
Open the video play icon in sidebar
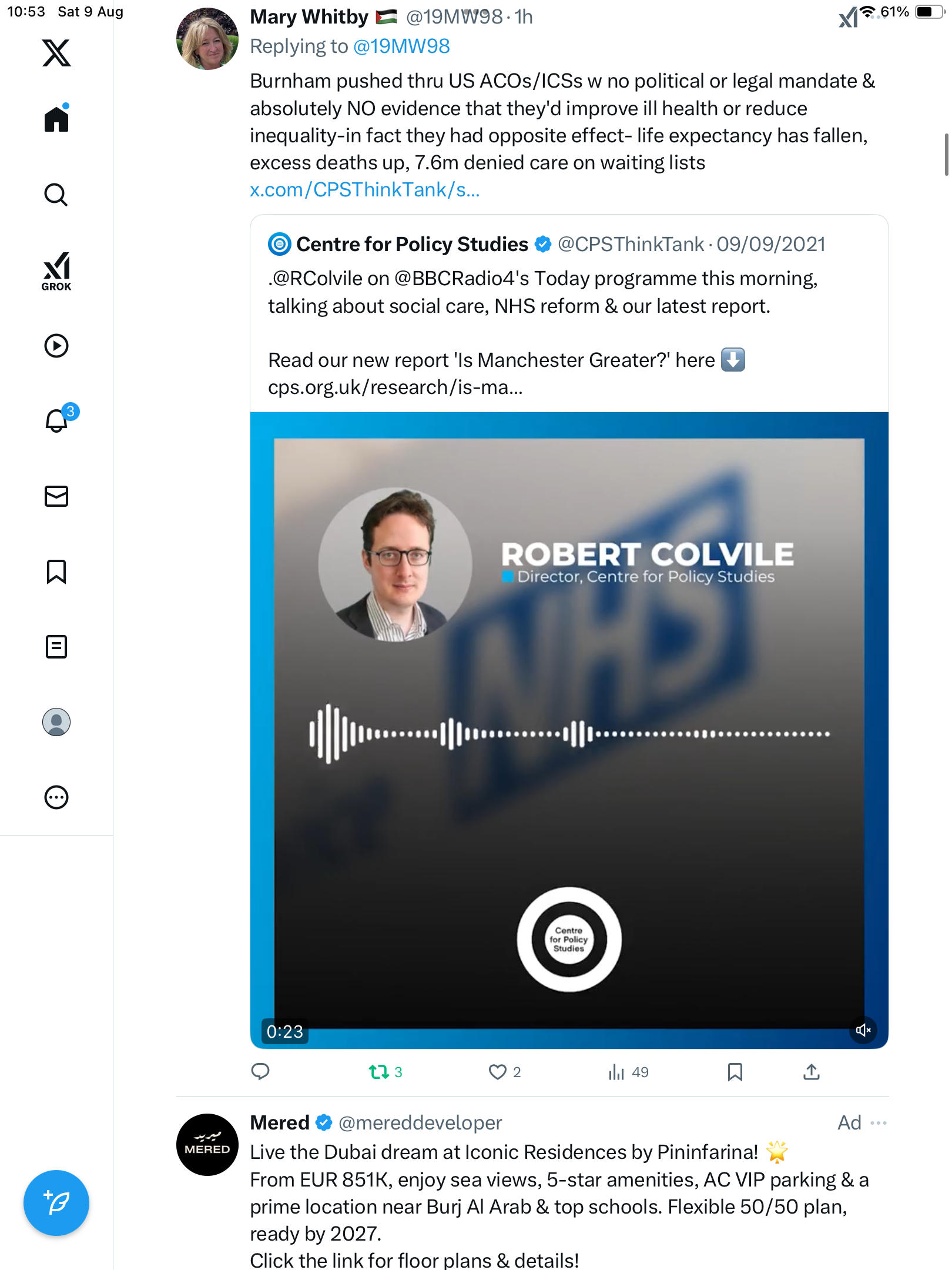[x=56, y=346]
